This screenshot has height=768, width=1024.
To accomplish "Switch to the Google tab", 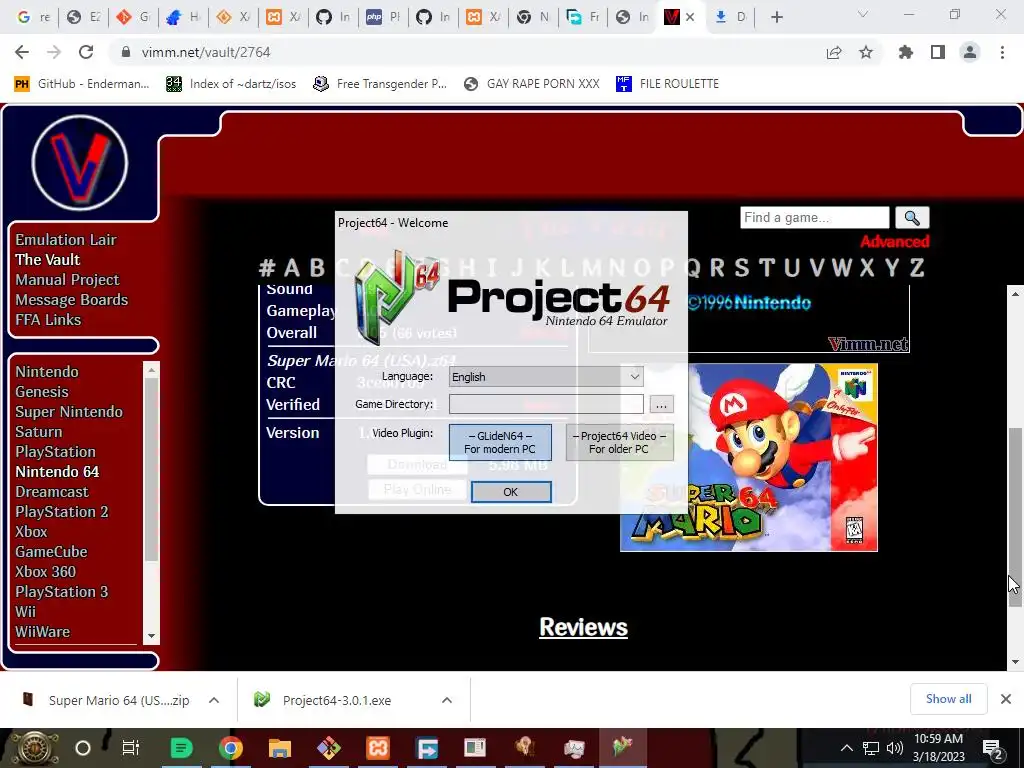I will click(x=33, y=17).
